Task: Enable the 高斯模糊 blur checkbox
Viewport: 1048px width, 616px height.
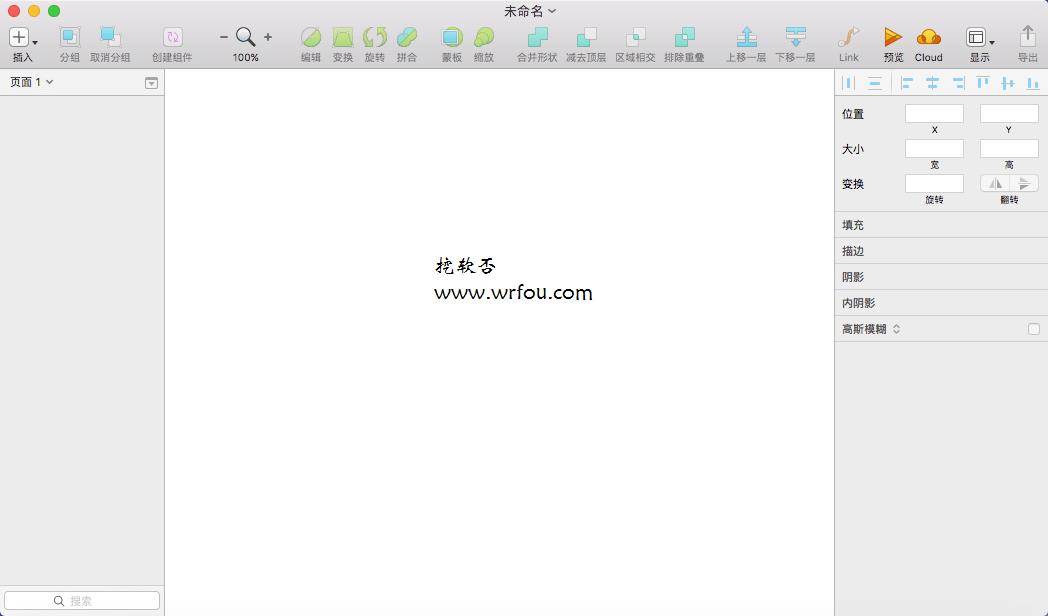Action: (x=1034, y=329)
